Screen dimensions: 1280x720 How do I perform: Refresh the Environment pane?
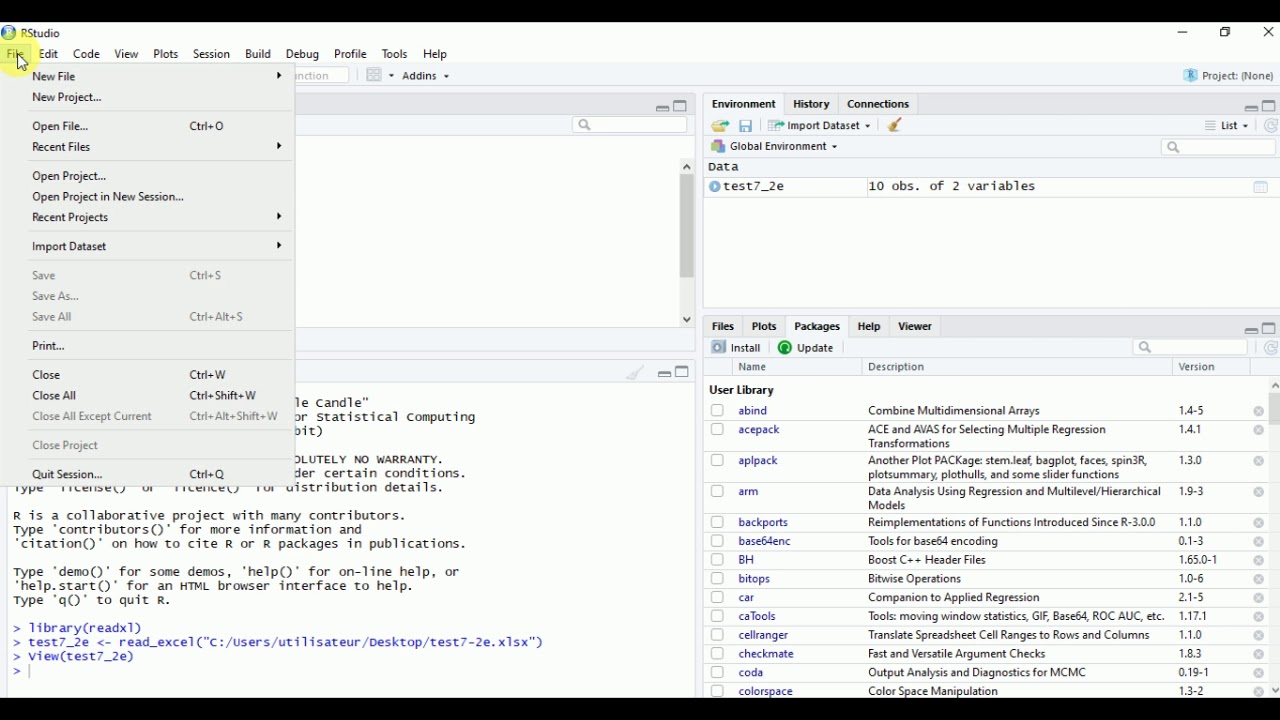[1272, 127]
